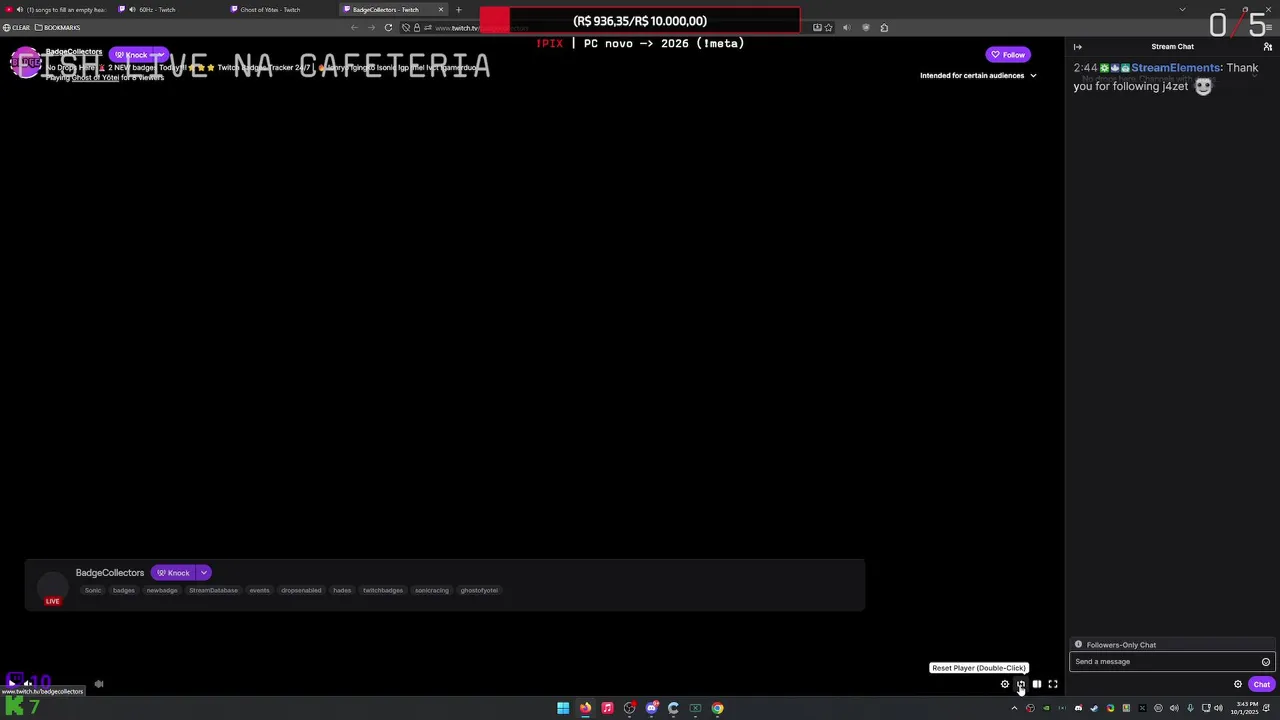Click the dropsenabled tag
The image size is (1280, 720).
(x=301, y=590)
